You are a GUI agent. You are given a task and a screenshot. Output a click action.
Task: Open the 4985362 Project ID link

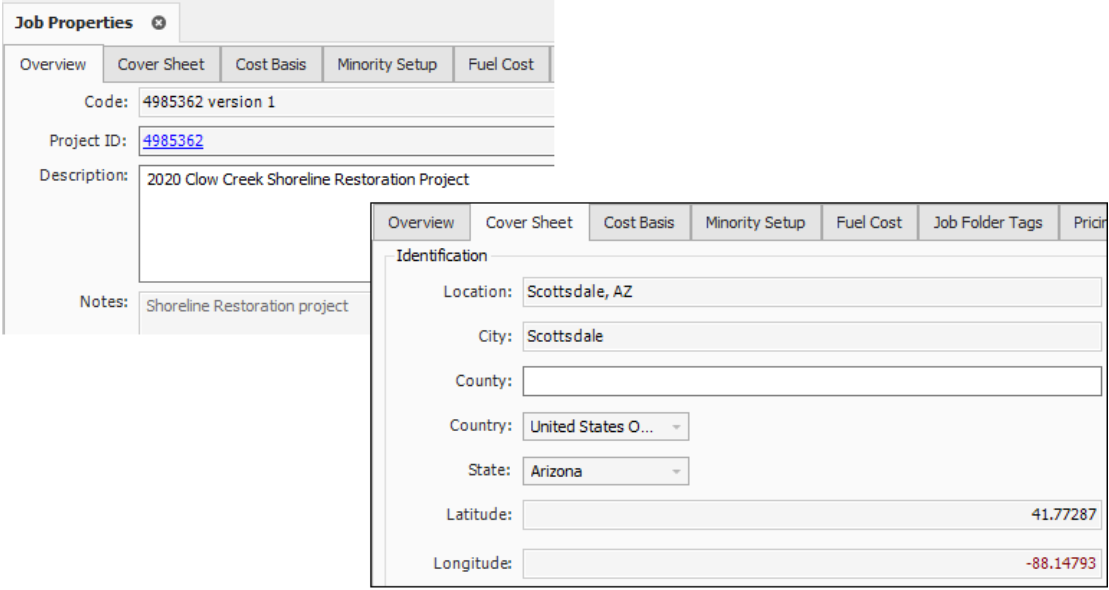(173, 141)
